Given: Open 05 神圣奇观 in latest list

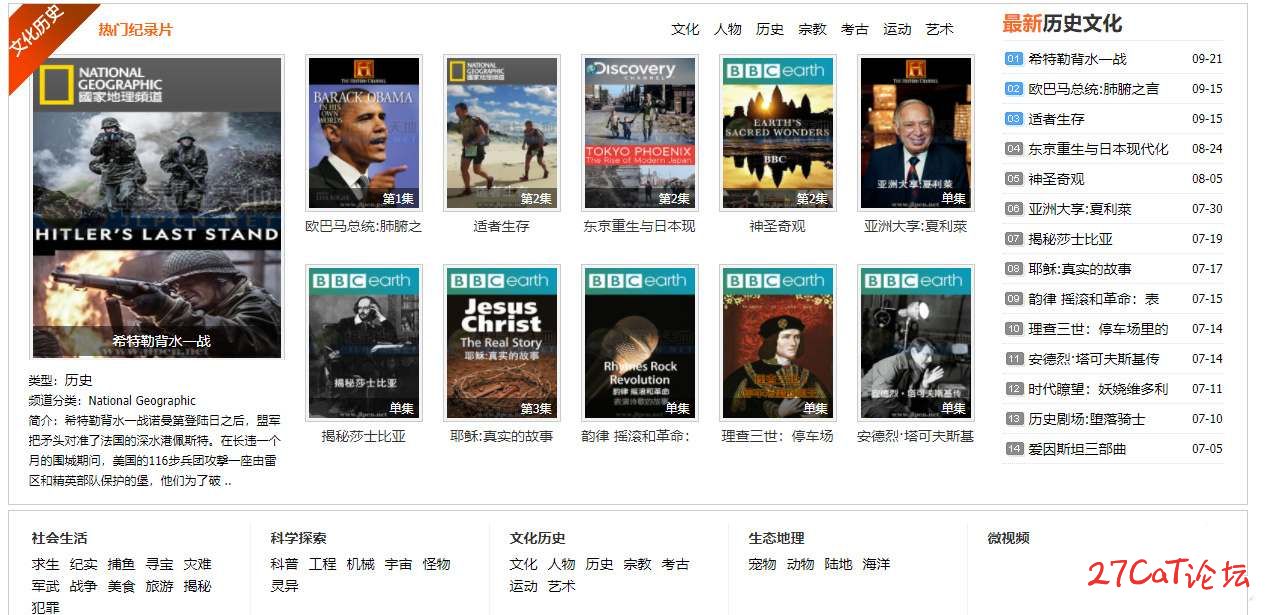Looking at the screenshot, I should 1056,179.
